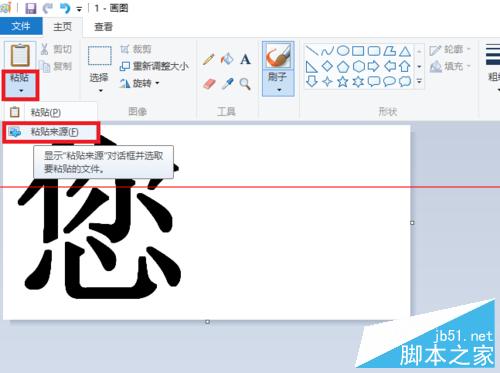Click the Undo arrow in title bar
This screenshot has width=500, height=373.
click(x=65, y=8)
